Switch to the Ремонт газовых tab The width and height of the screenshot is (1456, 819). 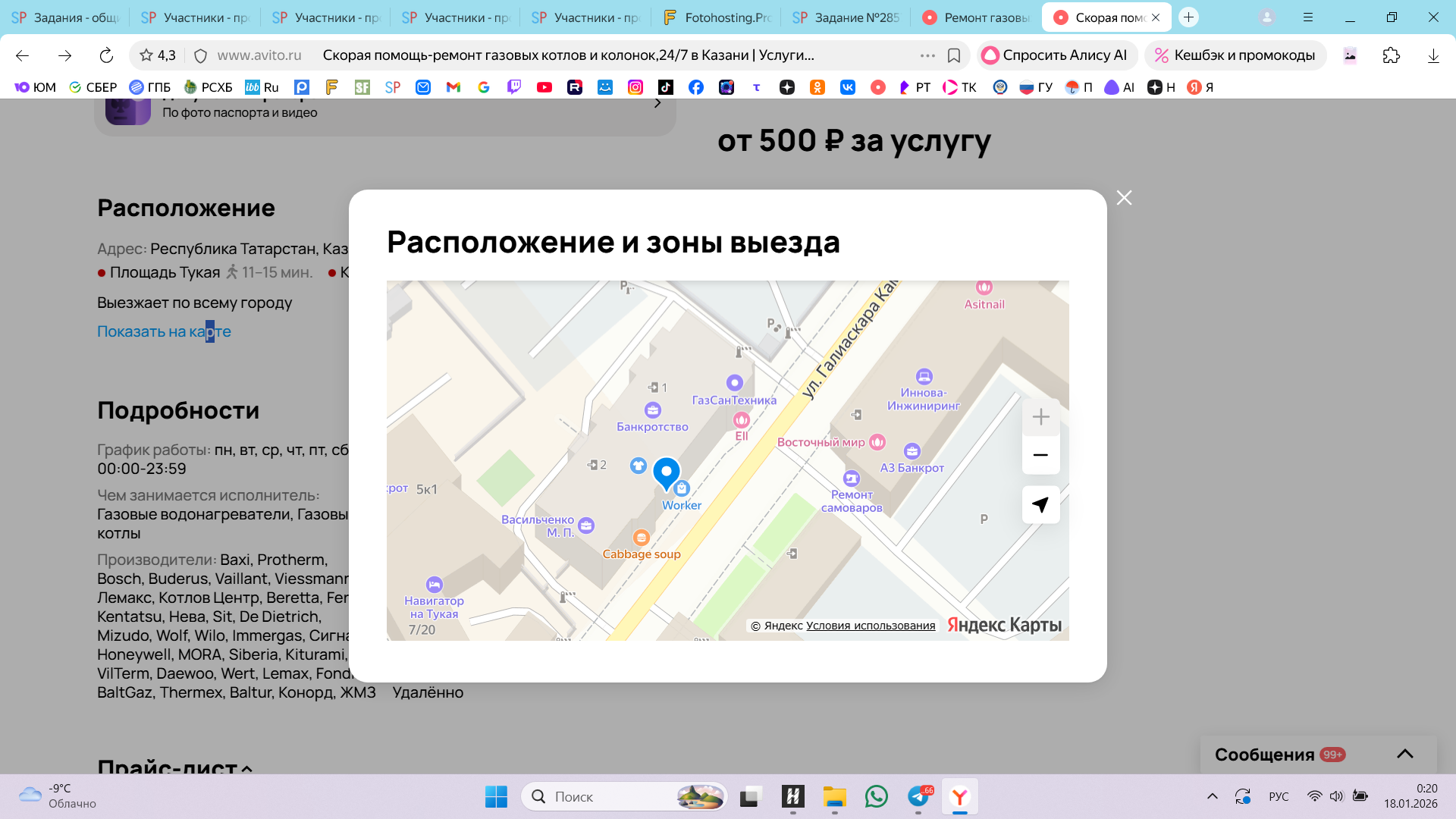(x=977, y=17)
